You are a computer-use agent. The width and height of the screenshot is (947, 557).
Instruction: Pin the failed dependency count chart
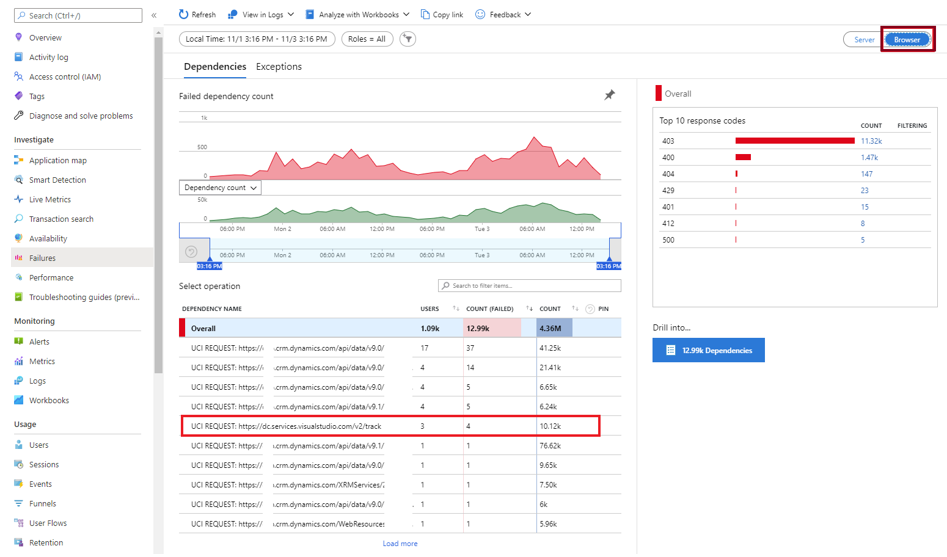(x=609, y=95)
